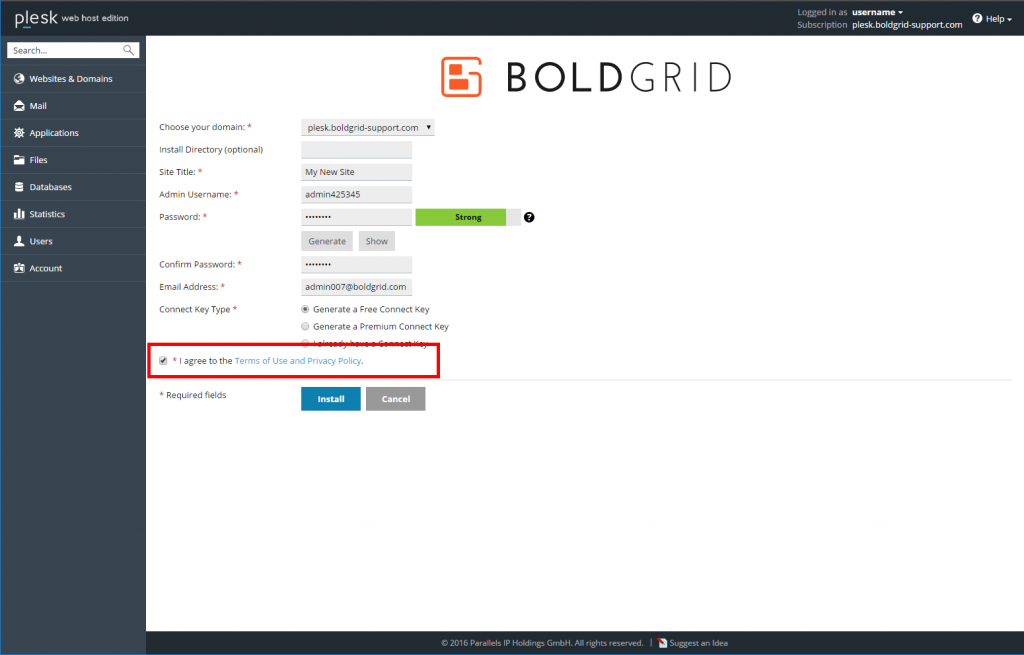This screenshot has height=655, width=1024.
Task: Click the password help question mark icon
Action: pyautogui.click(x=529, y=217)
